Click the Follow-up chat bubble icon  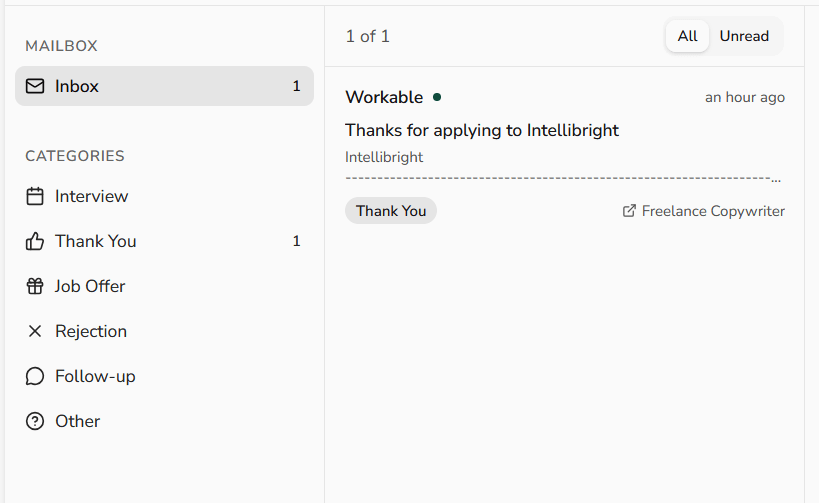35,376
